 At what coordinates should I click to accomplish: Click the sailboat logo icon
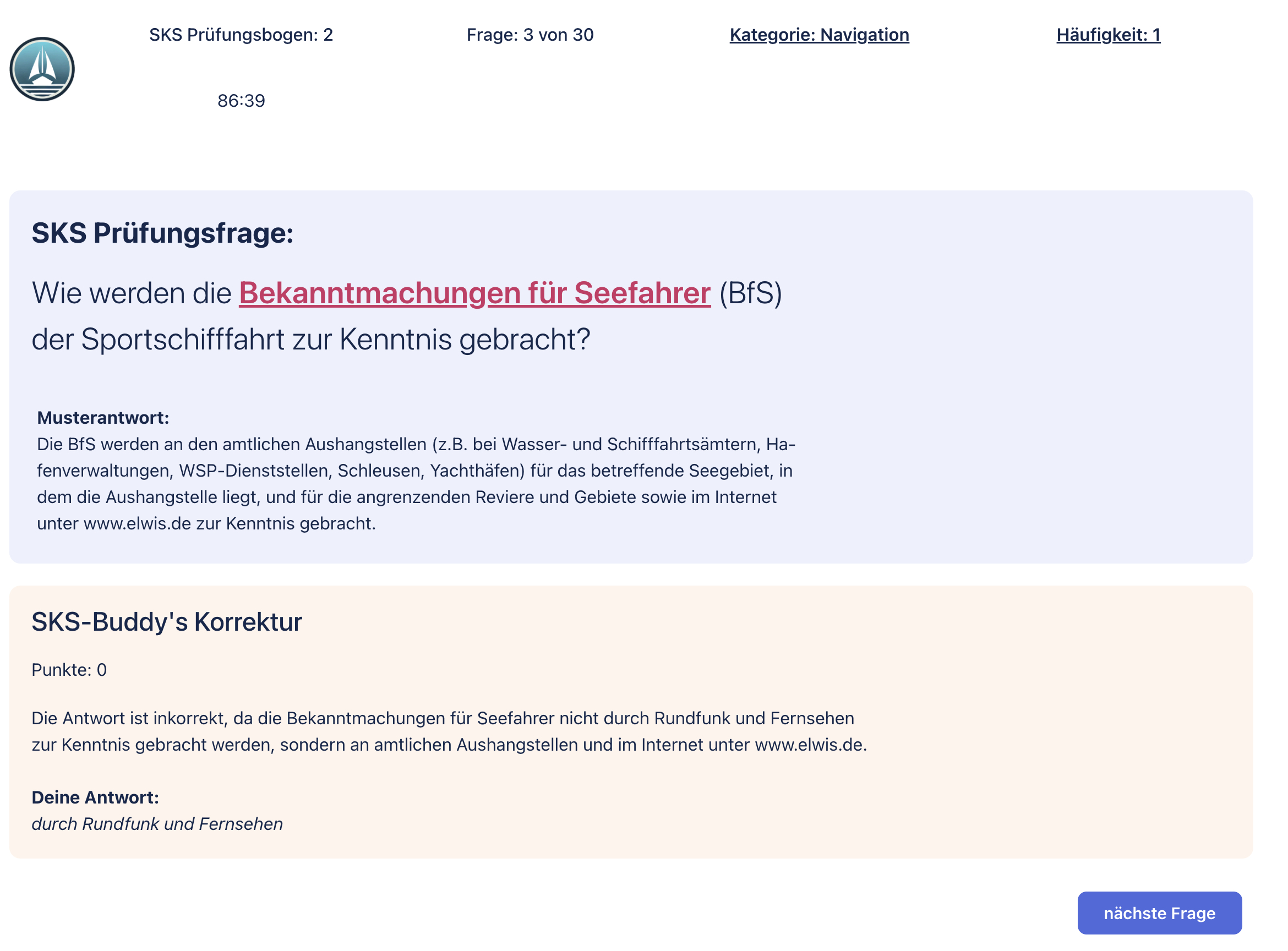pyautogui.click(x=42, y=69)
